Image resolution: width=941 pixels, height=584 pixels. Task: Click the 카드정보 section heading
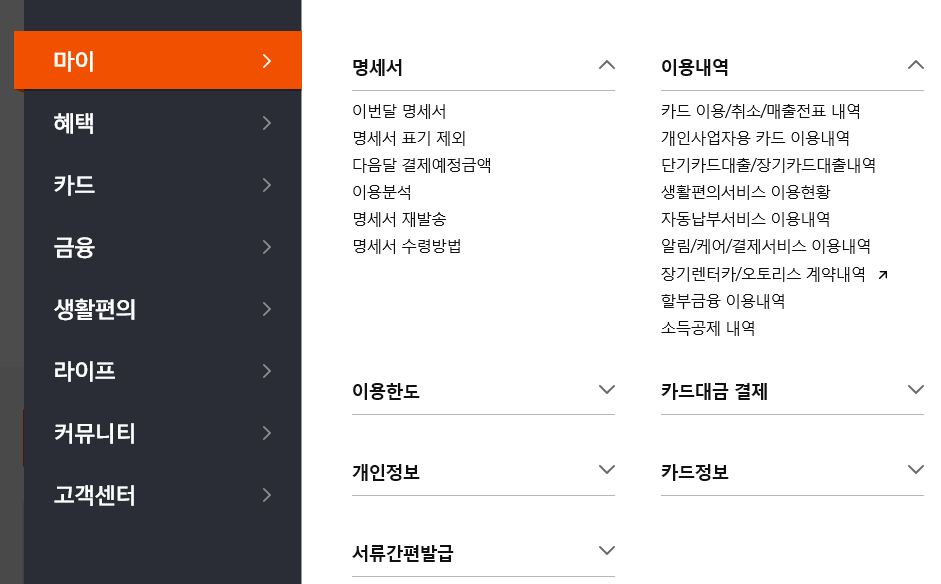695,472
